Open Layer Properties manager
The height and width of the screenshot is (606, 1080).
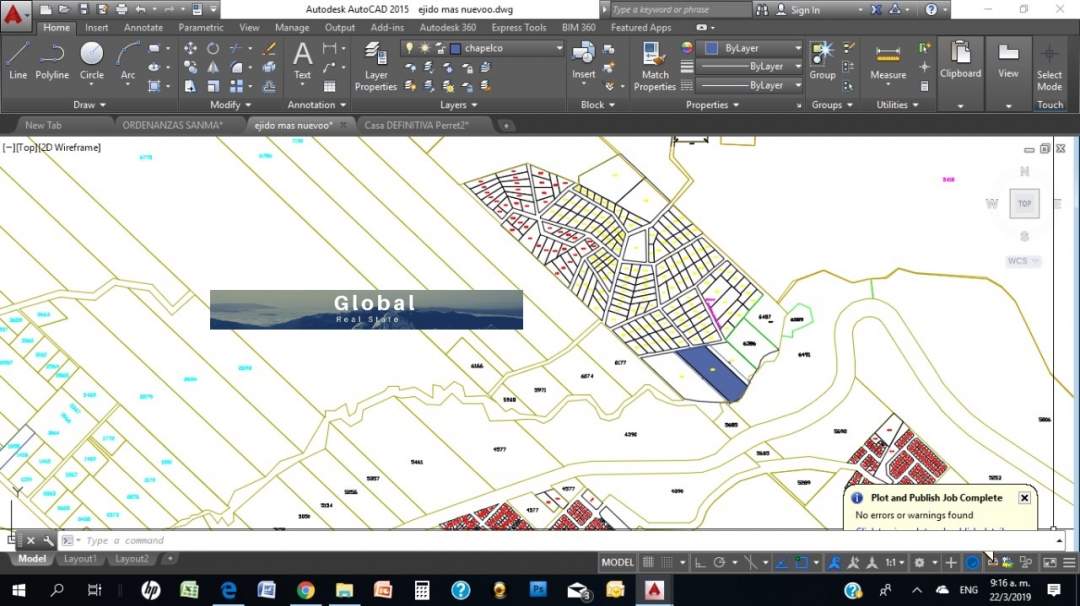pos(375,66)
